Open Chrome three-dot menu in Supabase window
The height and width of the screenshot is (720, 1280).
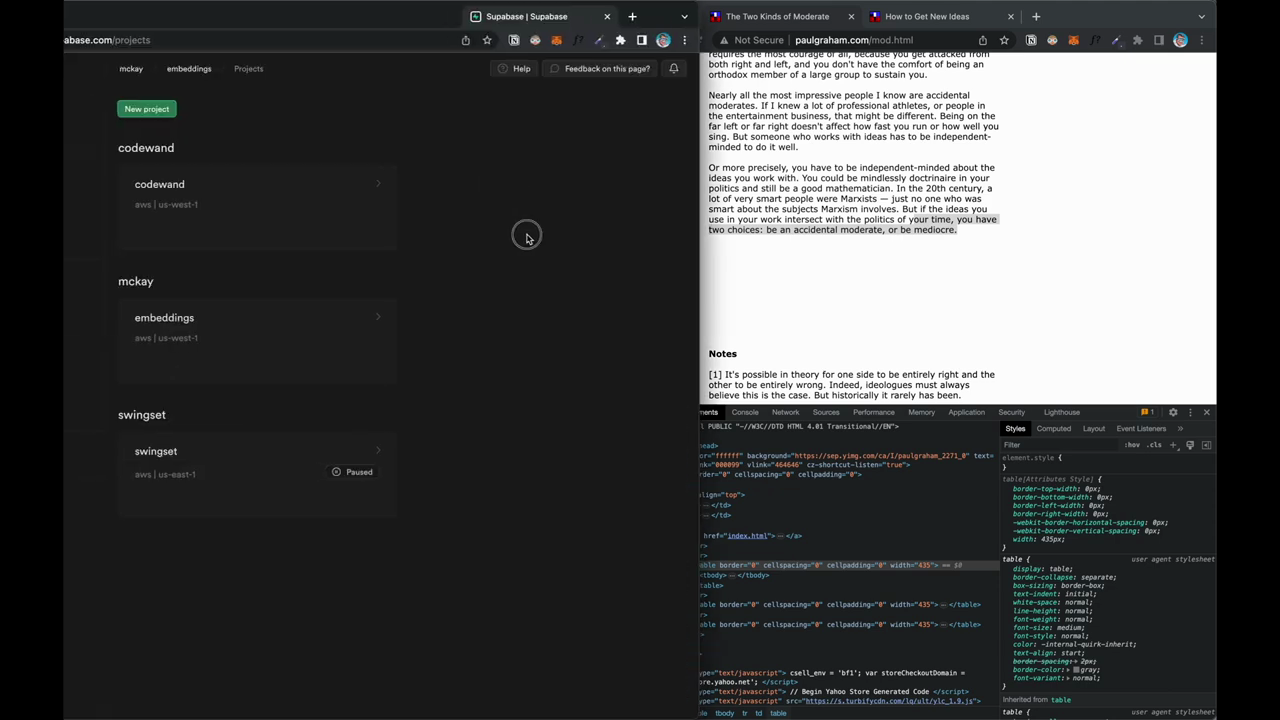click(685, 40)
